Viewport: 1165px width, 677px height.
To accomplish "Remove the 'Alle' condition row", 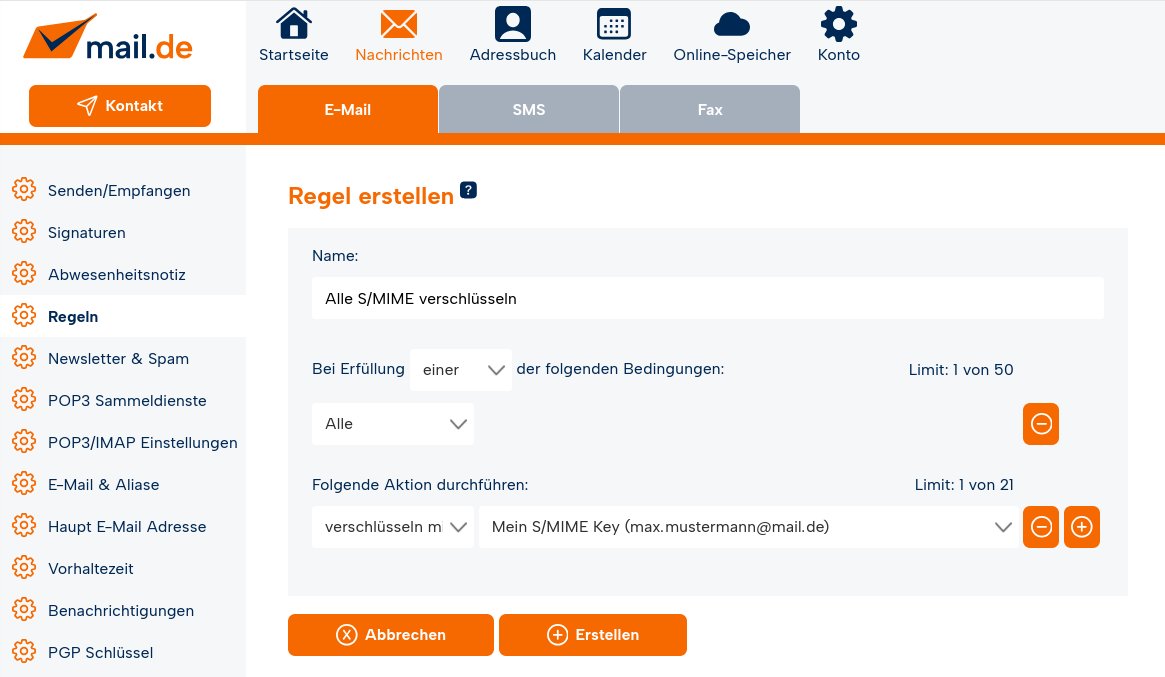I will (1040, 424).
